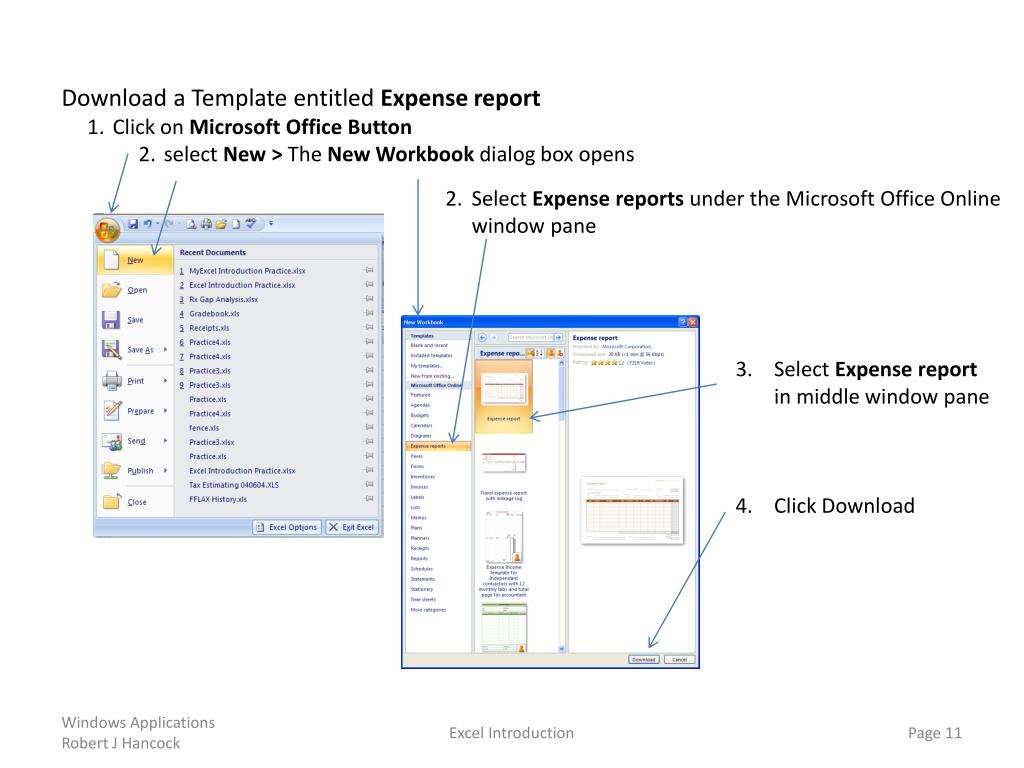1024x768 pixels.
Task: Open recent file FFLAX History.xls
Action: [x=217, y=500]
